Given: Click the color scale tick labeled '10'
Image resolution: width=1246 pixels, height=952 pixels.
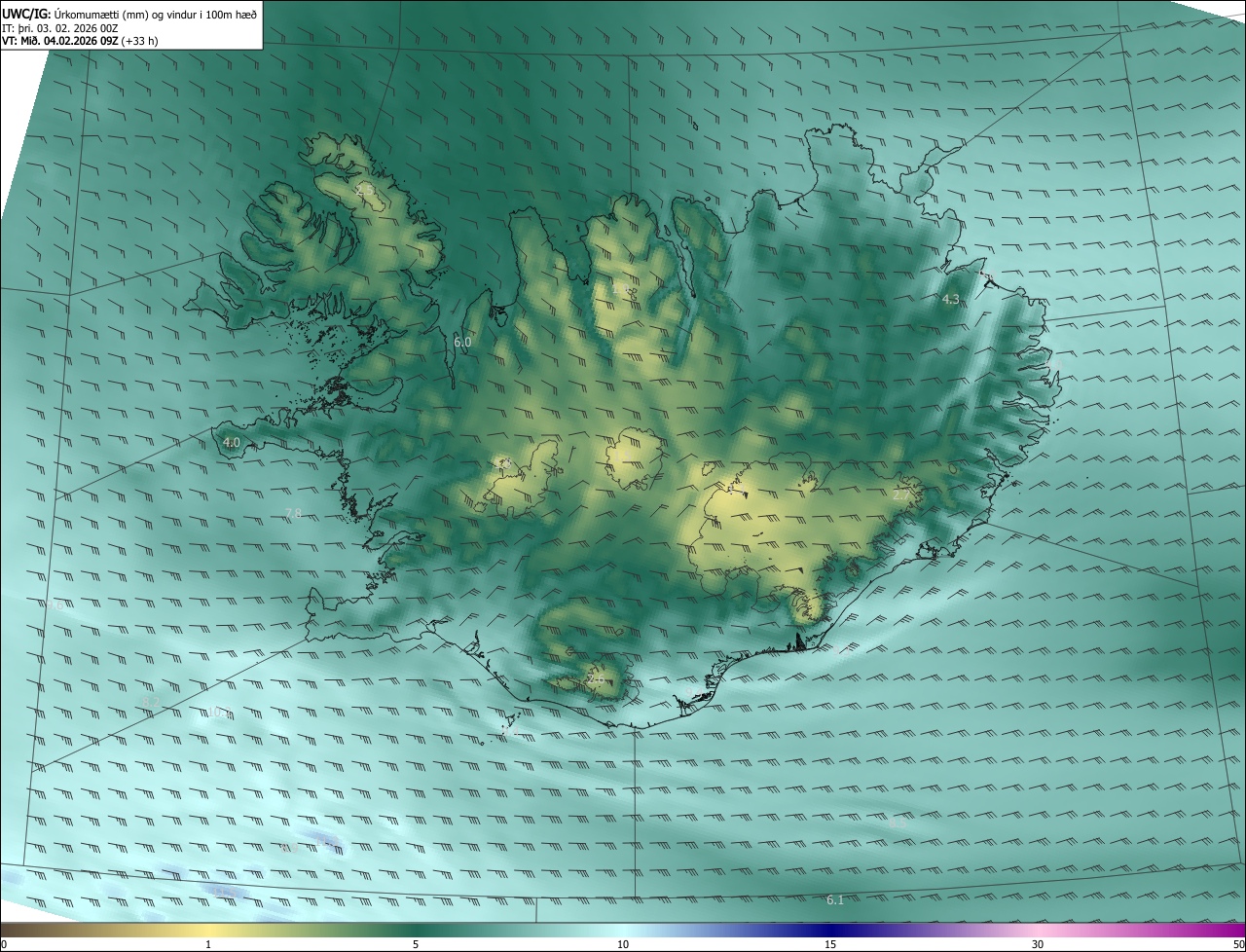Looking at the screenshot, I should tap(623, 944).
